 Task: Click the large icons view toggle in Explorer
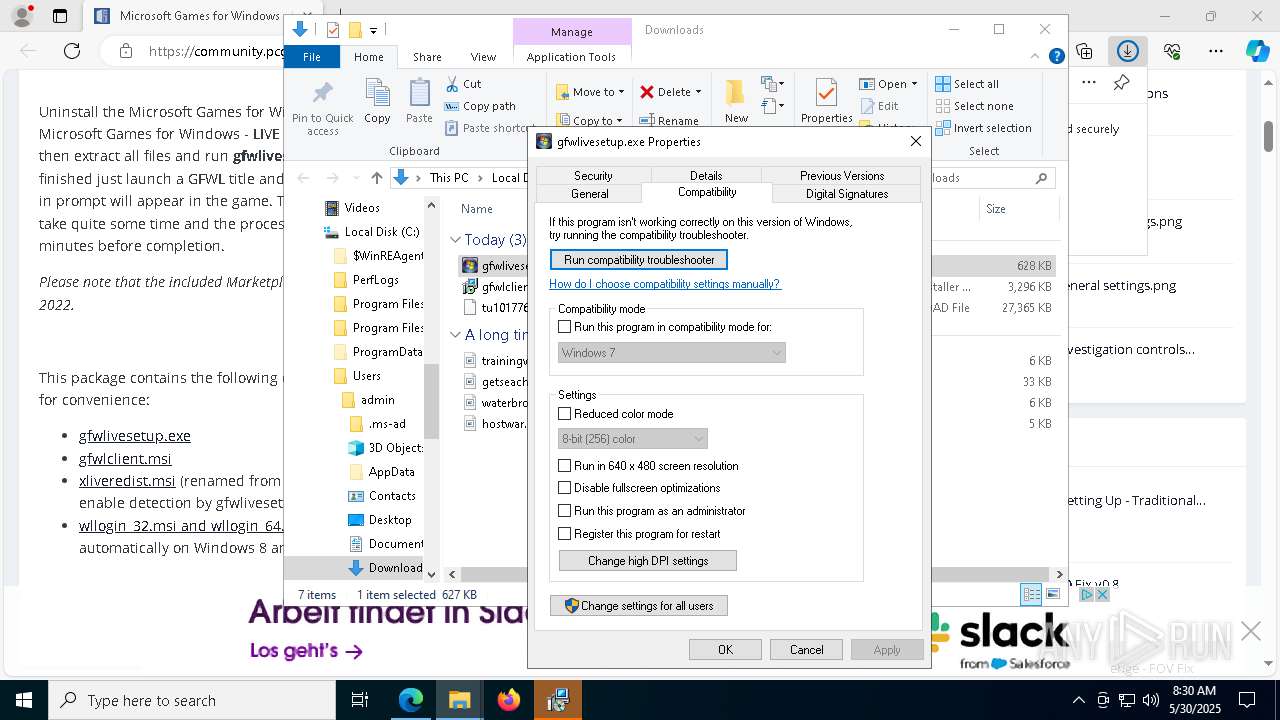(1052, 594)
